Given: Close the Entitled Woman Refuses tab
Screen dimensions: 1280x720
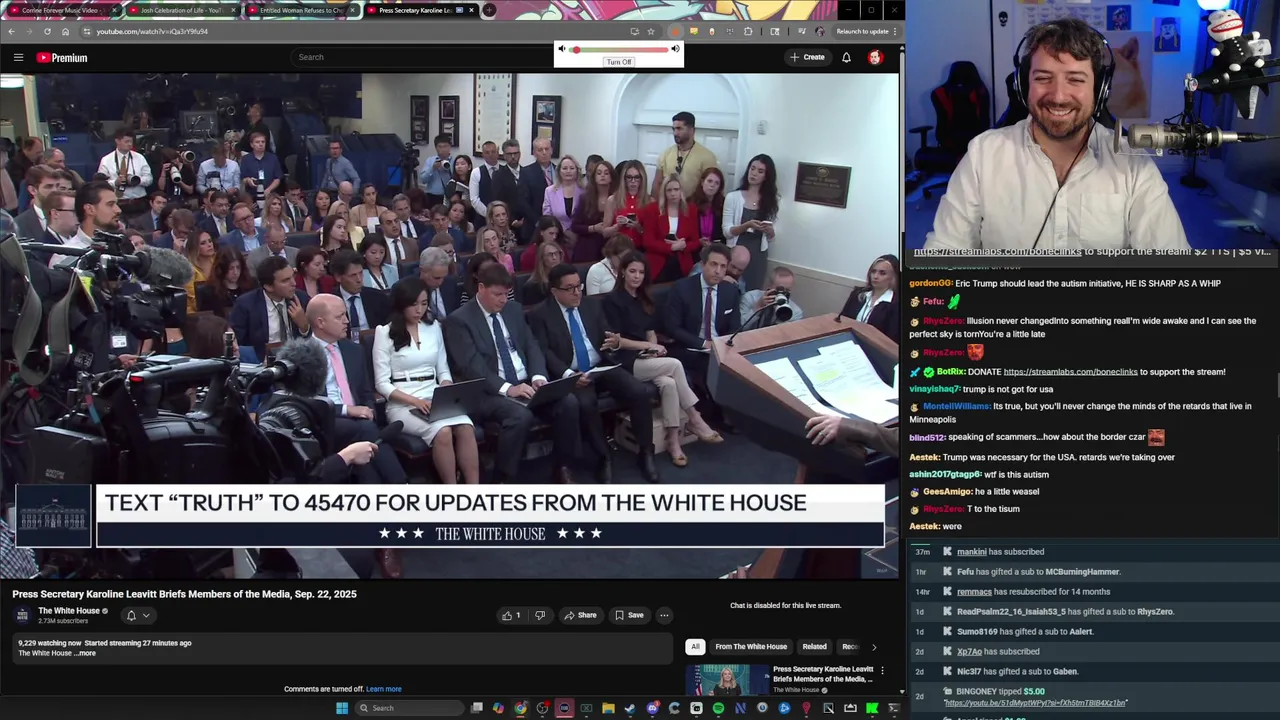Looking at the screenshot, I should pos(352,10).
